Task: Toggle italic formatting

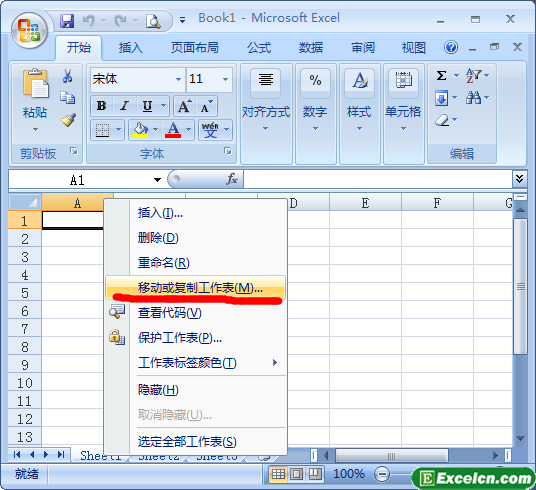Action: click(x=124, y=106)
